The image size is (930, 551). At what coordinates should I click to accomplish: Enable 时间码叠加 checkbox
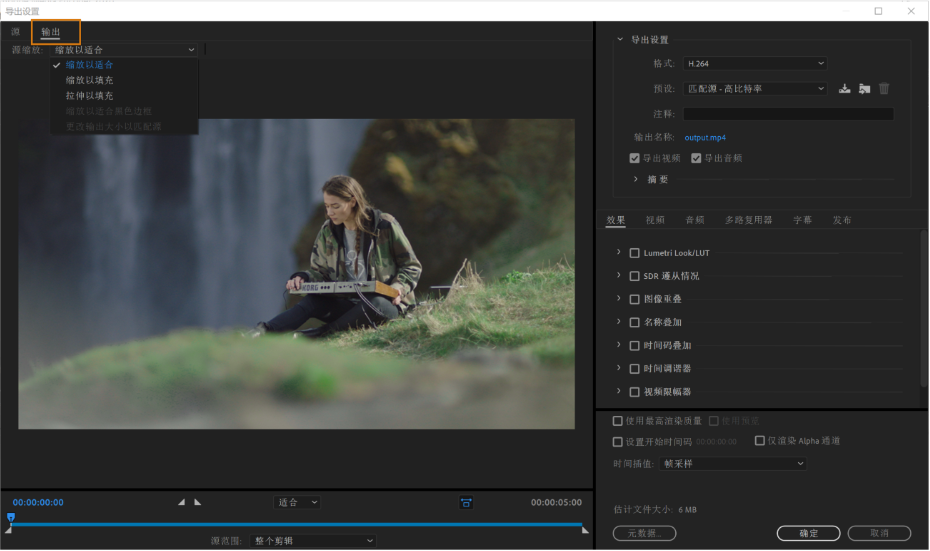(x=635, y=346)
